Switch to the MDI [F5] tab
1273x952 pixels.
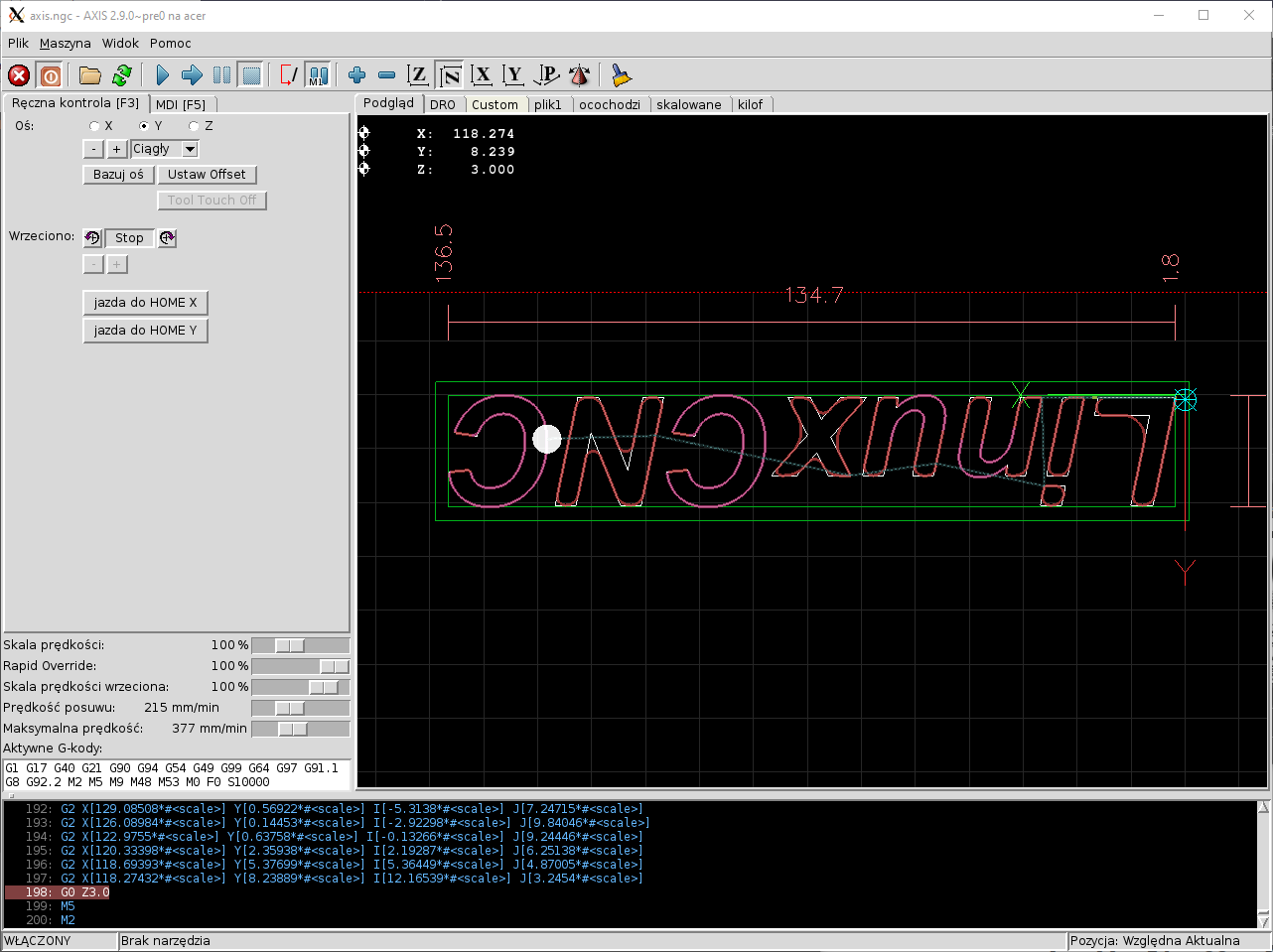tap(181, 104)
